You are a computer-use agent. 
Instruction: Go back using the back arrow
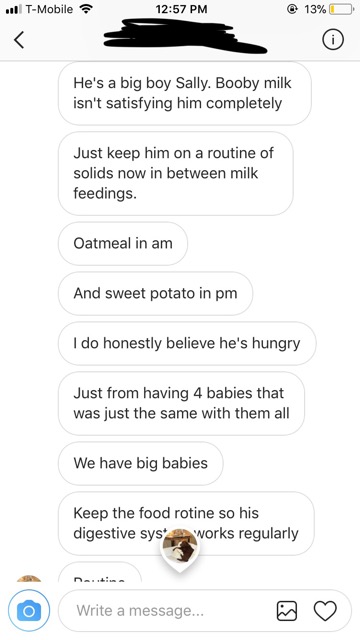[x=19, y=40]
